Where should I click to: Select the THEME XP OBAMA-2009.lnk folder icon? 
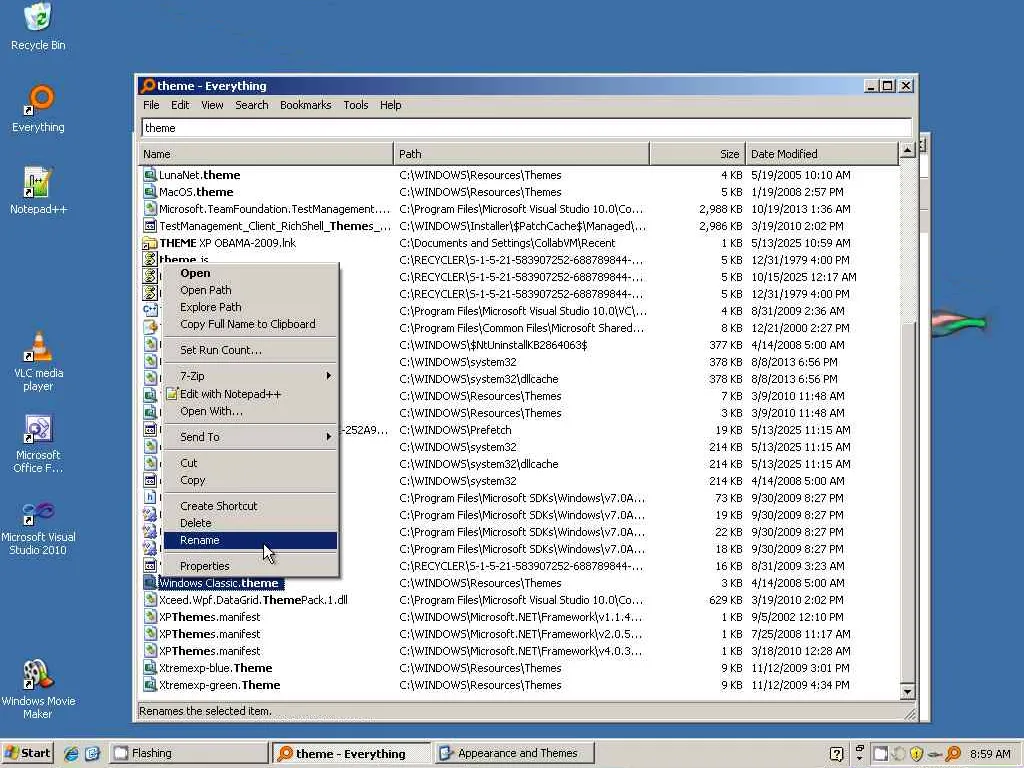pos(150,243)
